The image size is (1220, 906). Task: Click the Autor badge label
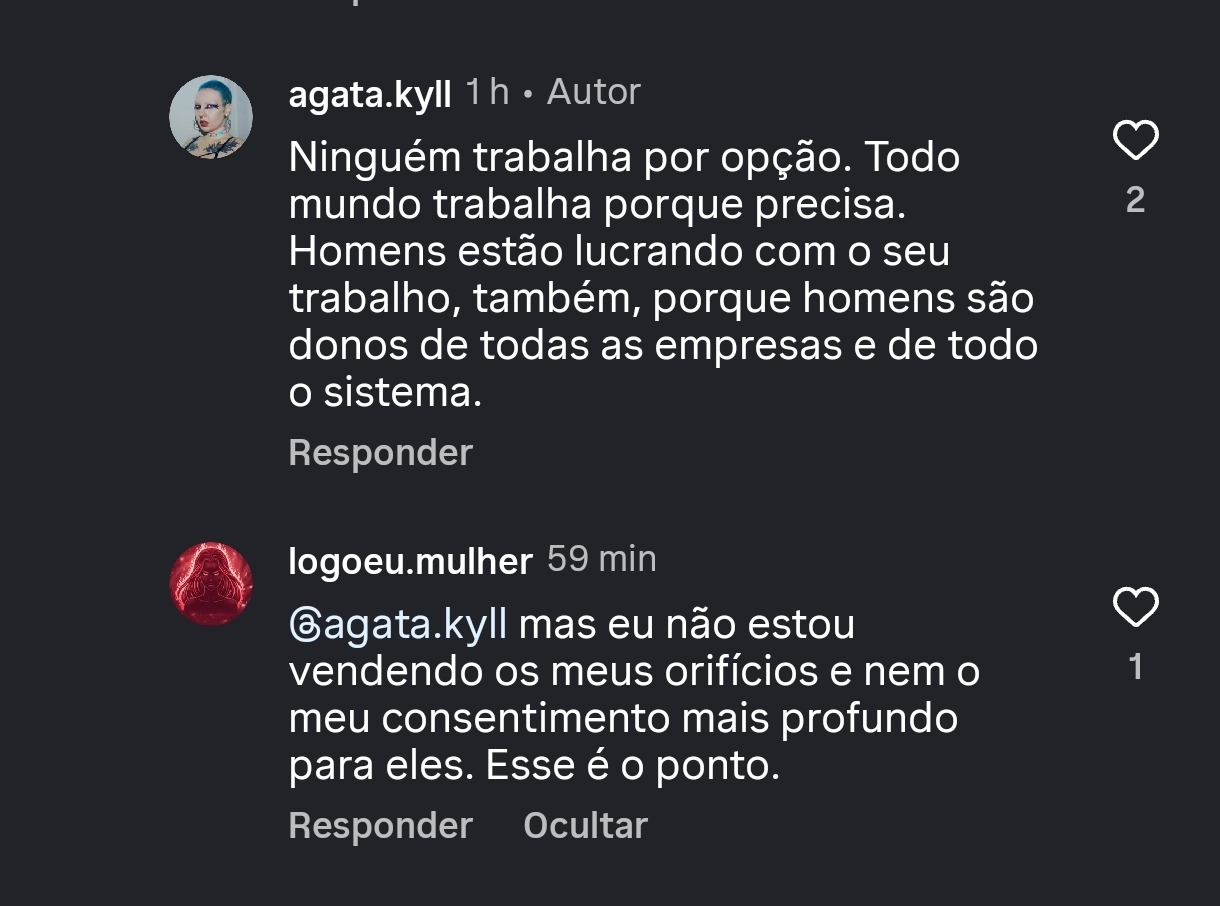click(593, 93)
